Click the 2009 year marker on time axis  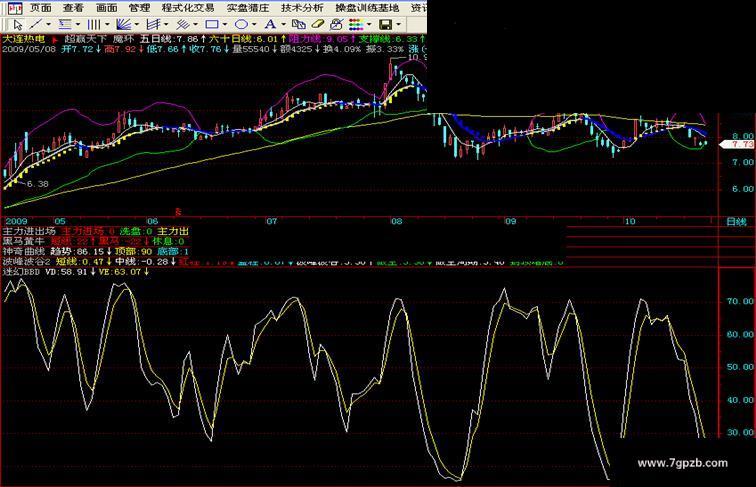pos(16,221)
